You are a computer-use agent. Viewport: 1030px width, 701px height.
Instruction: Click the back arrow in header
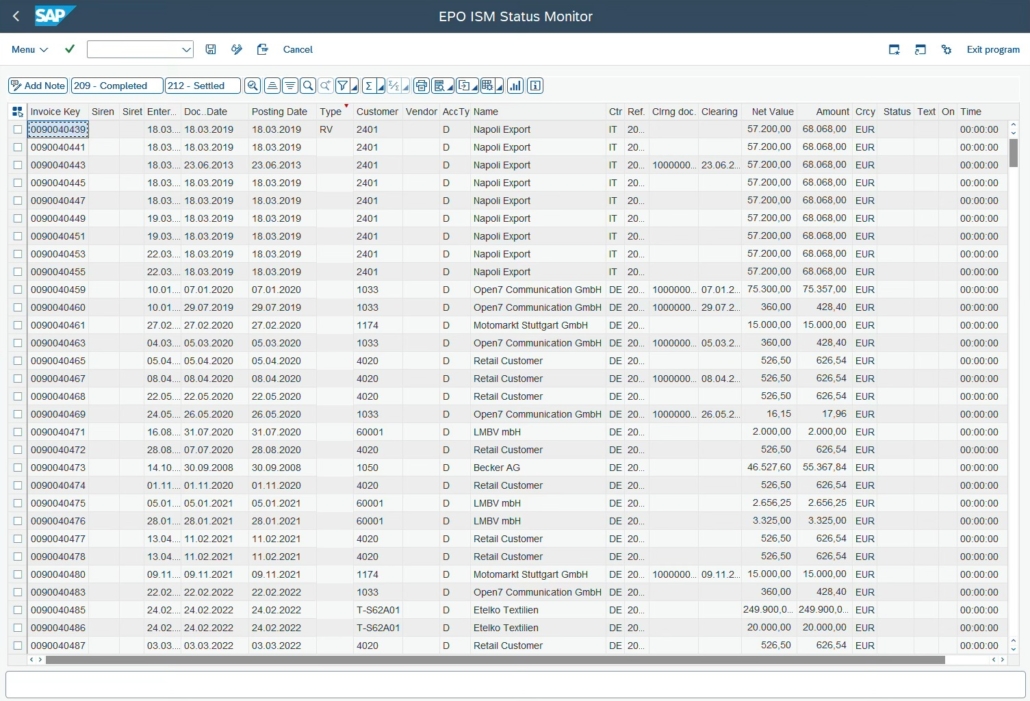click(x=16, y=16)
